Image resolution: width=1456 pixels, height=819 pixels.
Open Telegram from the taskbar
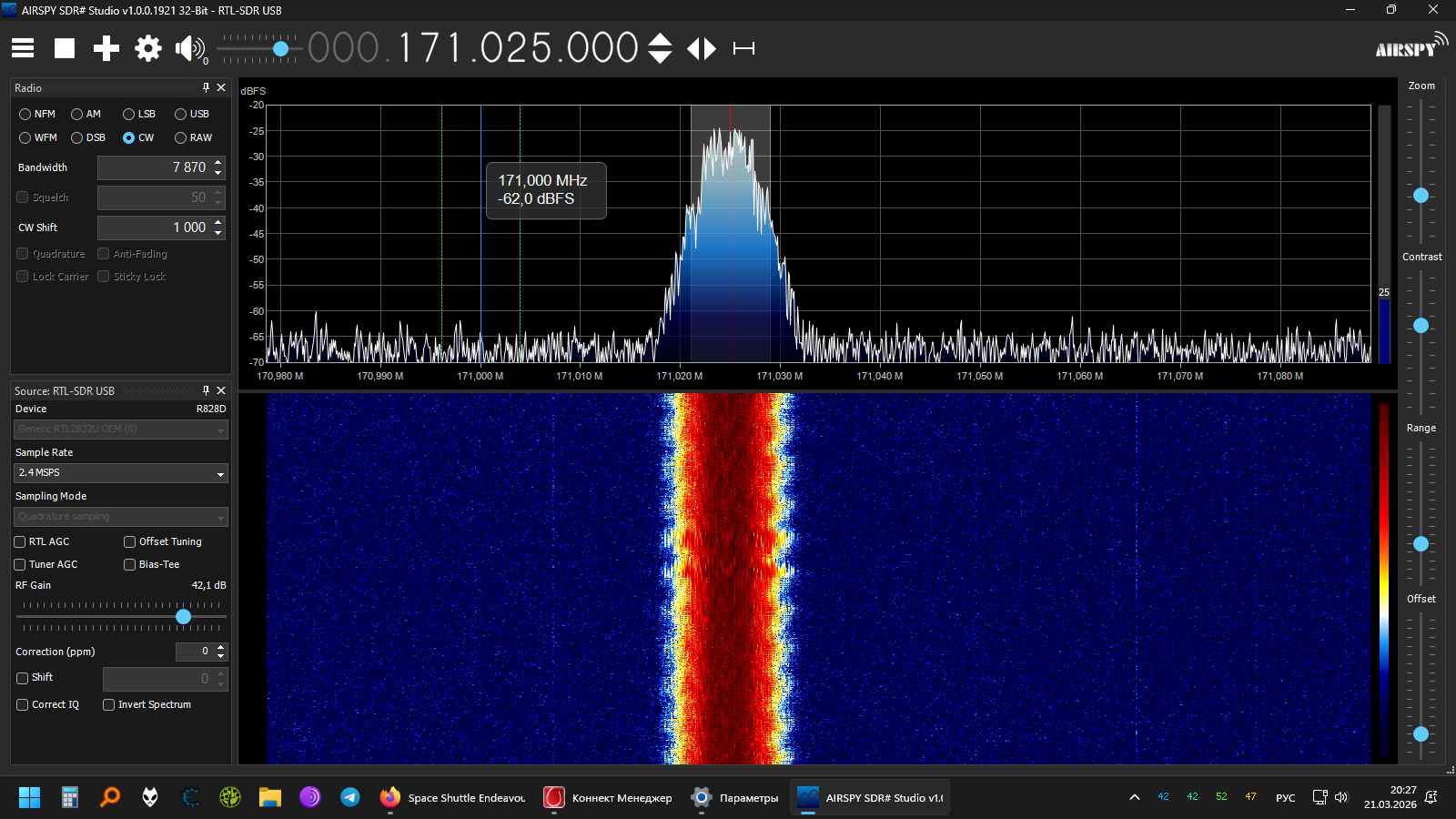(350, 797)
